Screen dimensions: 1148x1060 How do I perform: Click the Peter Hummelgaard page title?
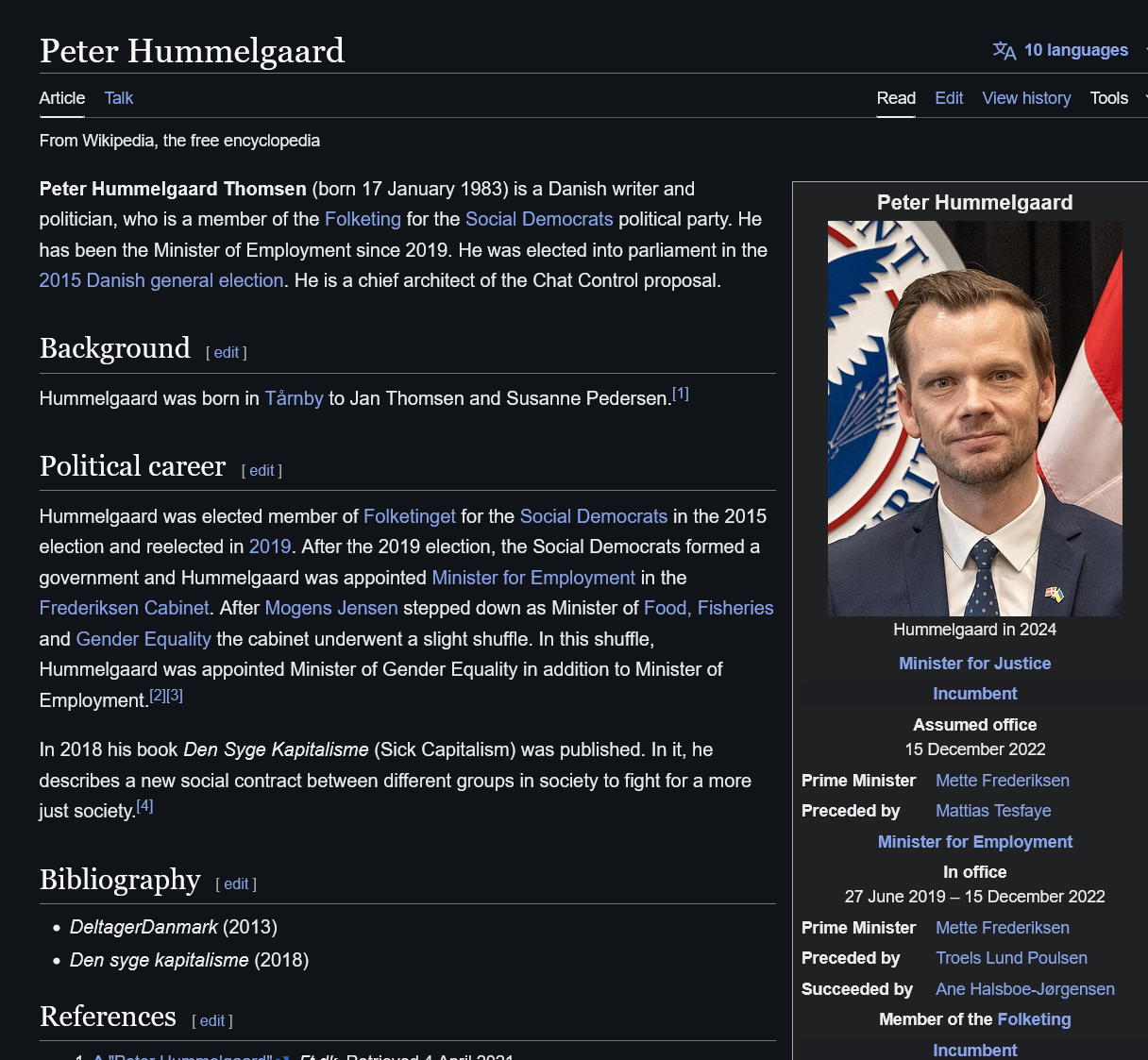pos(193,51)
